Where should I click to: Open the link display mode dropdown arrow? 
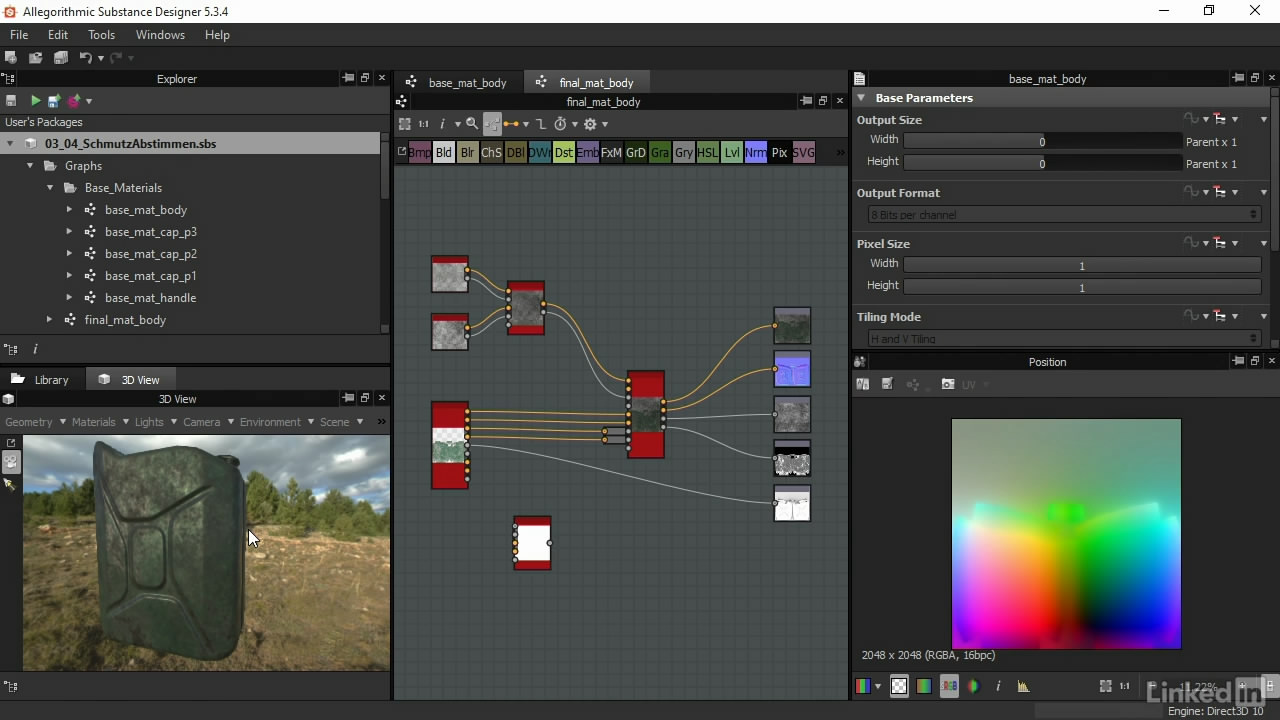(x=525, y=125)
